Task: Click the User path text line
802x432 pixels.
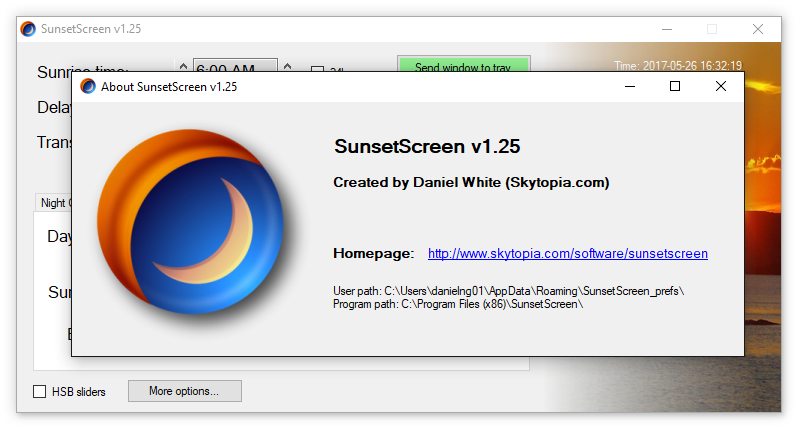Action: [508, 291]
